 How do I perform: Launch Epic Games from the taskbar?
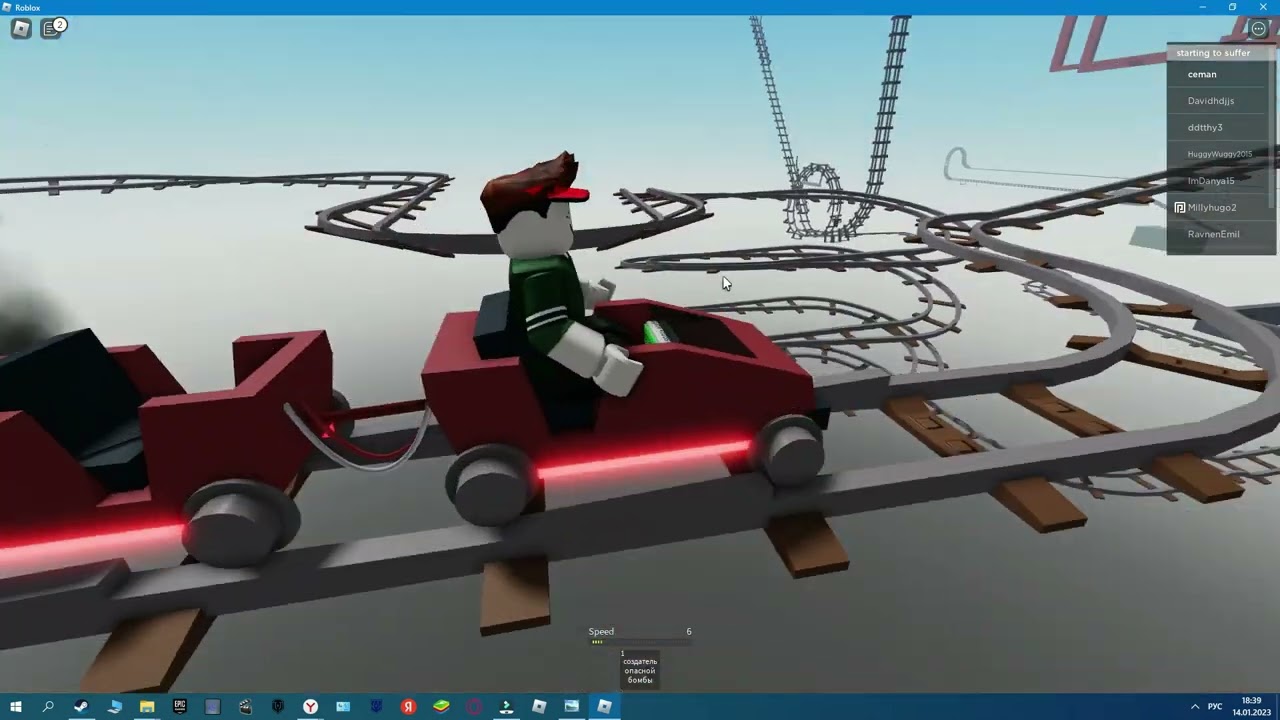pyautogui.click(x=180, y=706)
